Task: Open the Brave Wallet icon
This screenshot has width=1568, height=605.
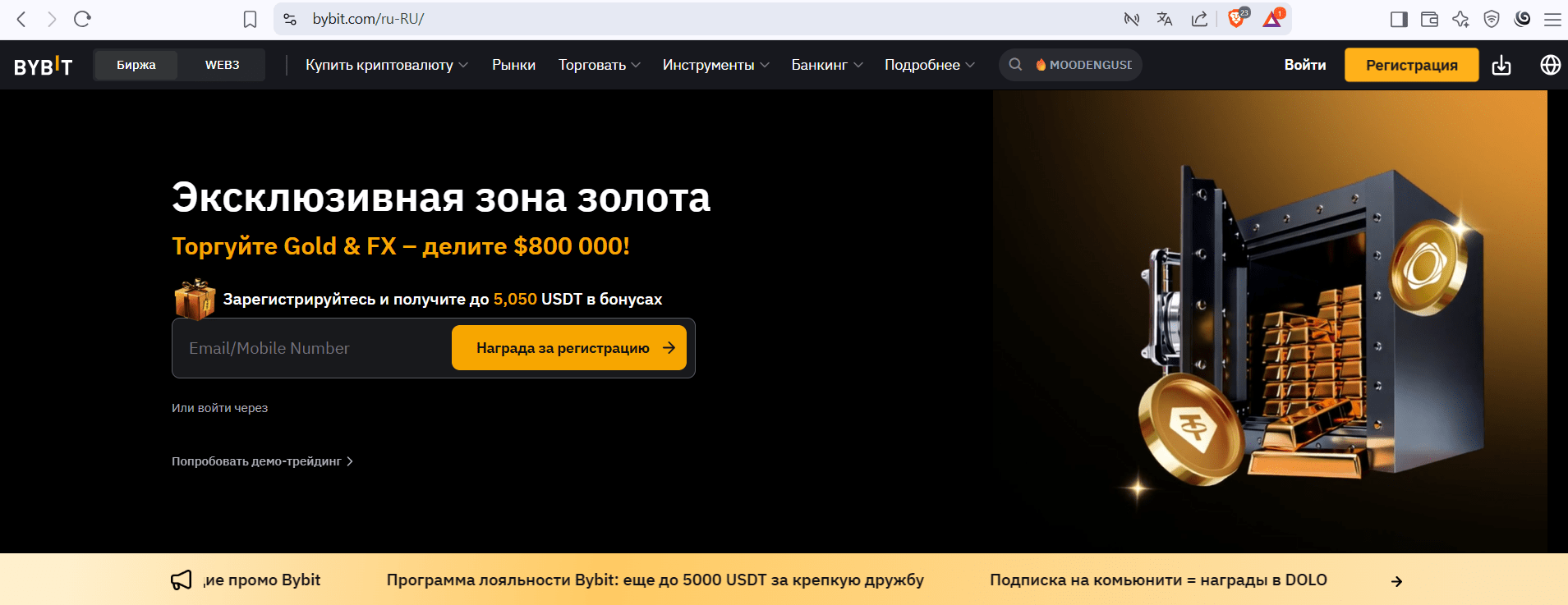Action: (x=1429, y=19)
